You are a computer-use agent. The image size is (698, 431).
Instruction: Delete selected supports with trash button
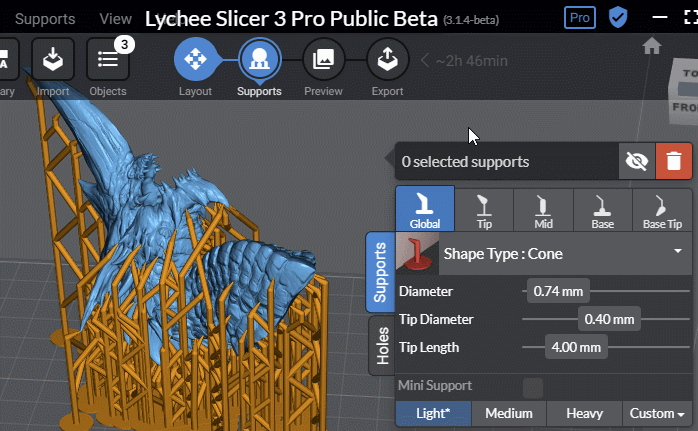(x=674, y=161)
